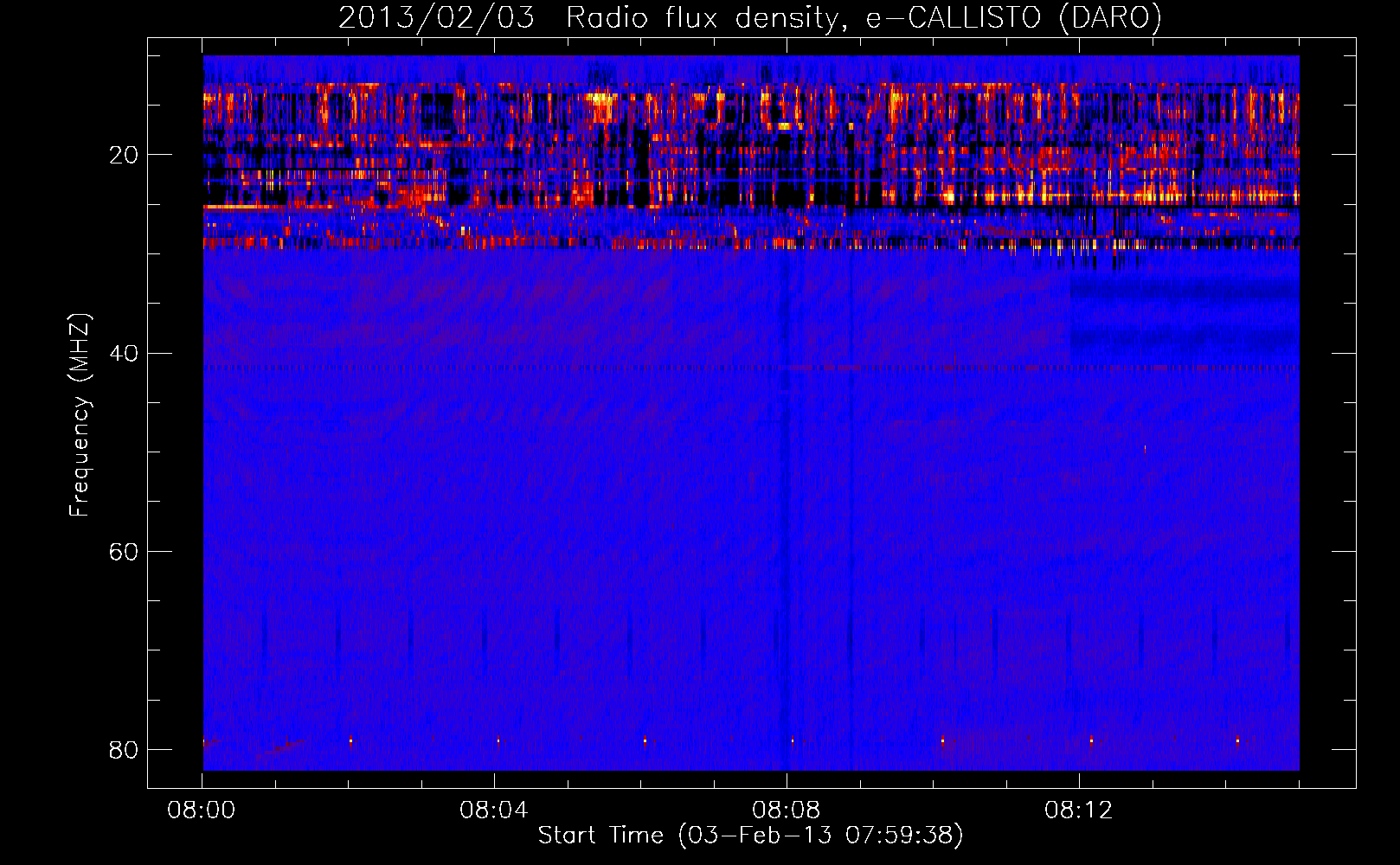Image resolution: width=1400 pixels, height=865 pixels.
Task: Click the 'Frequency (MHZ)' axis label
Action: point(80,414)
